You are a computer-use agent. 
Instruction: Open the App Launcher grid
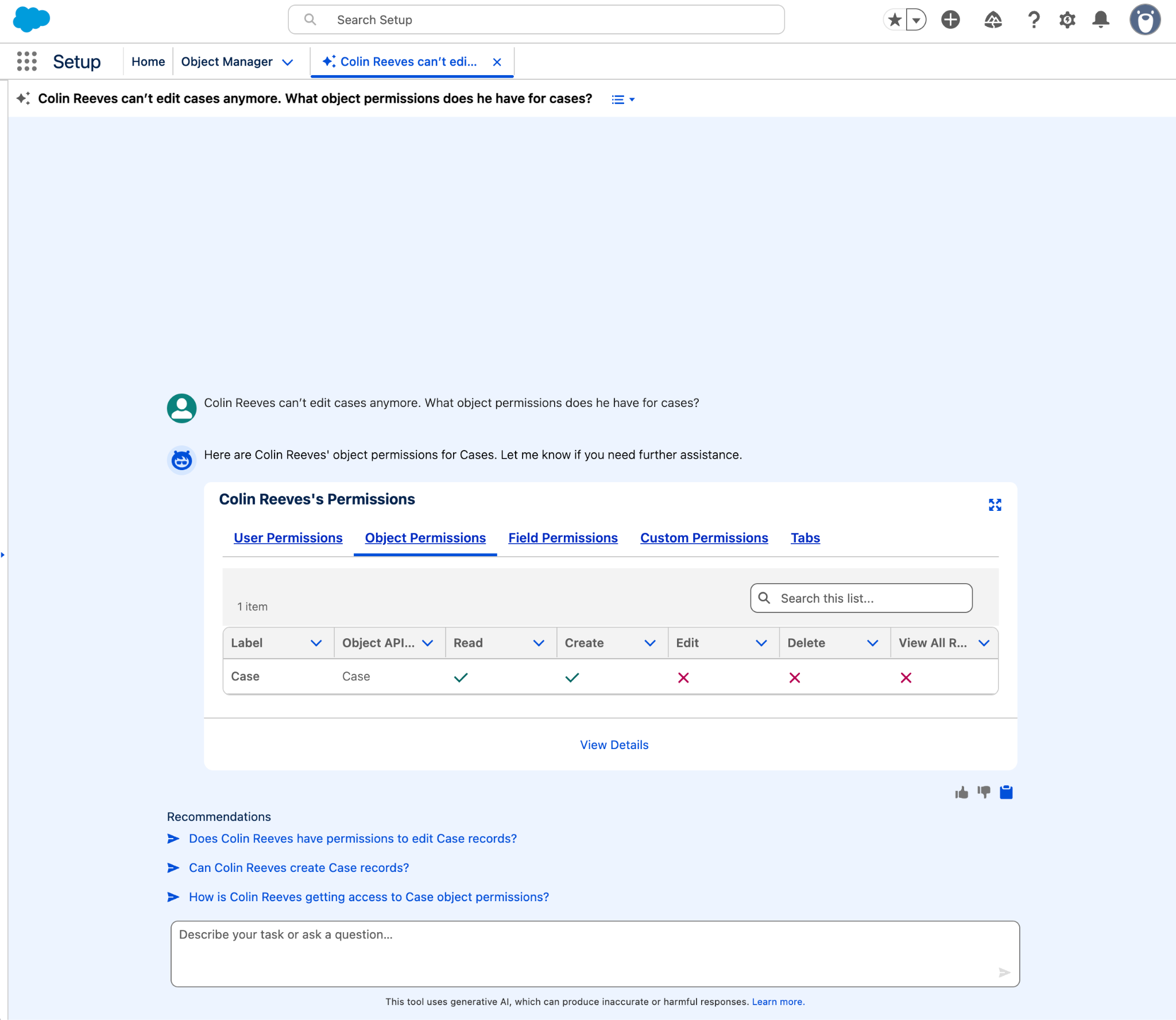coord(27,61)
